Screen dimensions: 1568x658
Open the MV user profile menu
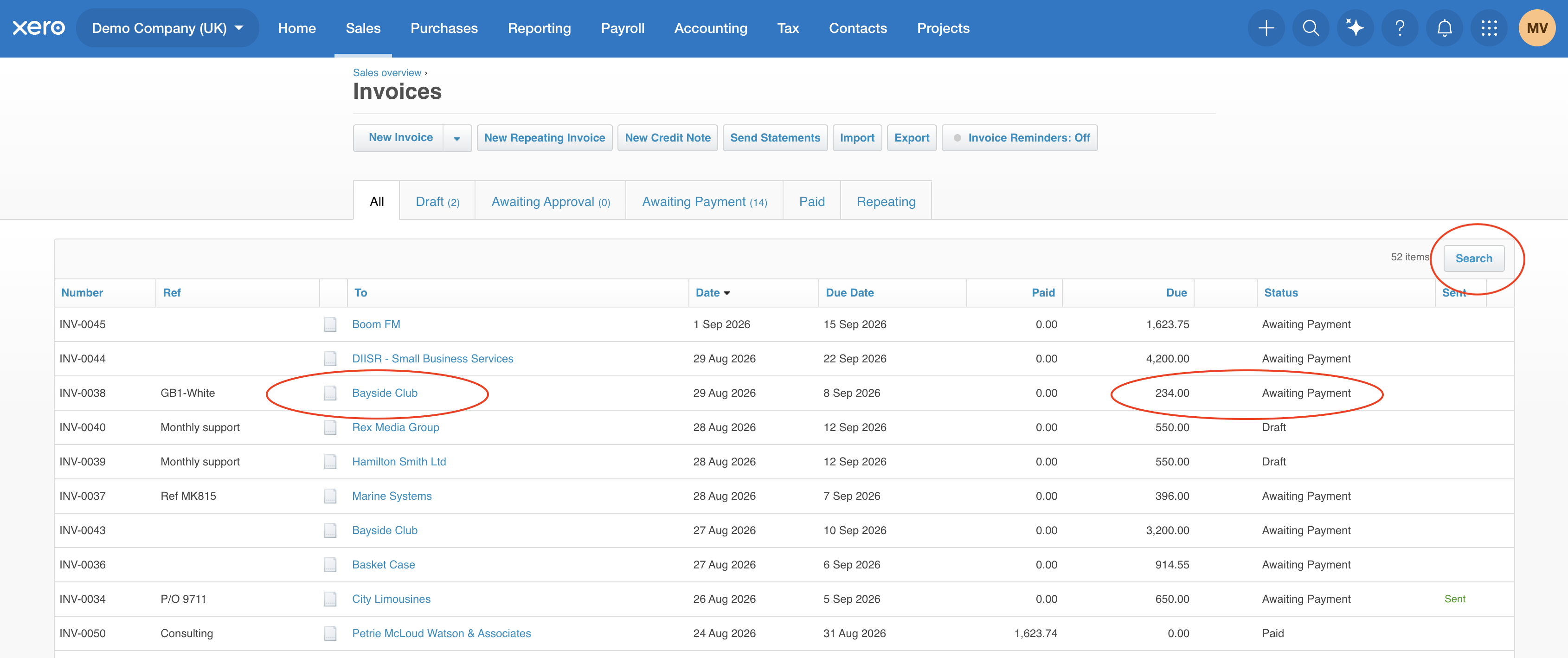pos(1537,28)
